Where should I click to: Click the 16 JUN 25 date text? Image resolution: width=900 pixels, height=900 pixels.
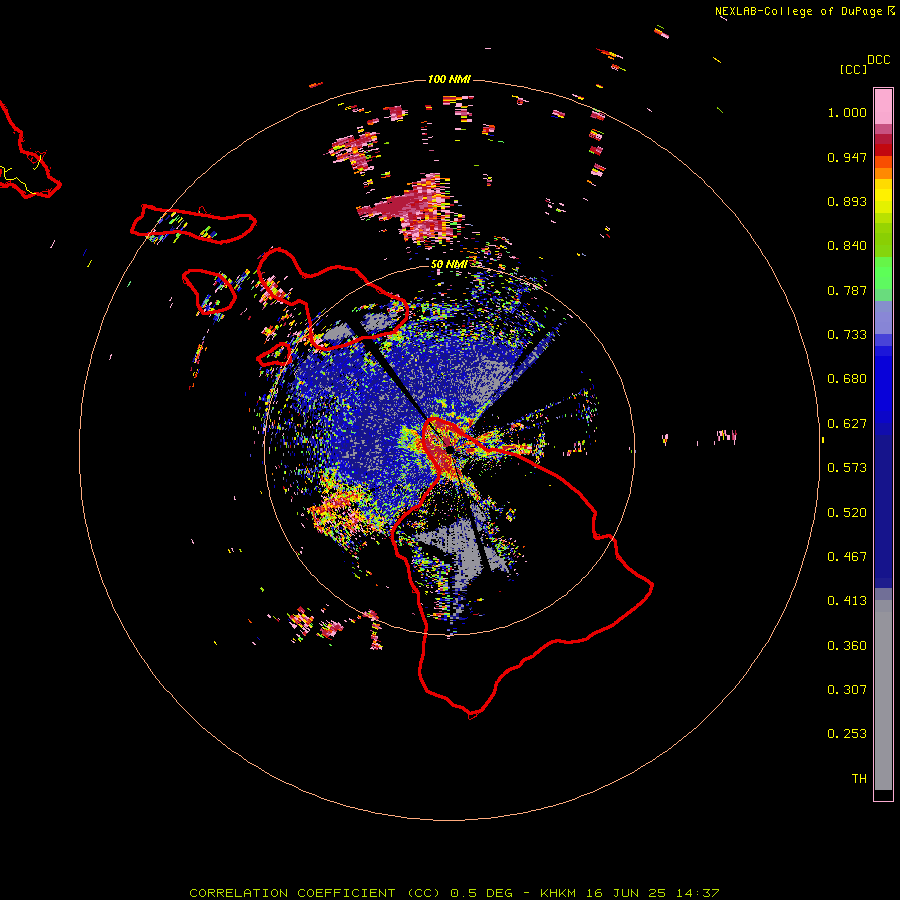tap(626, 893)
